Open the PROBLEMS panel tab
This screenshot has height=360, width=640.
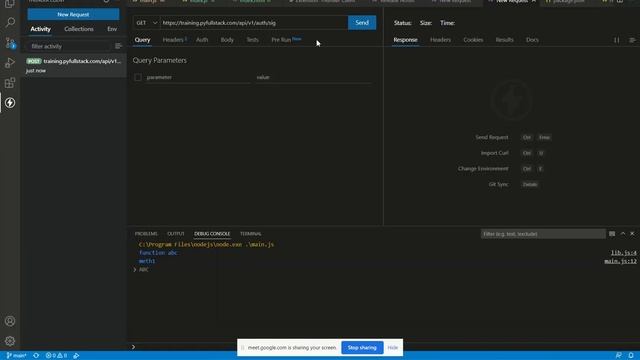(146, 234)
